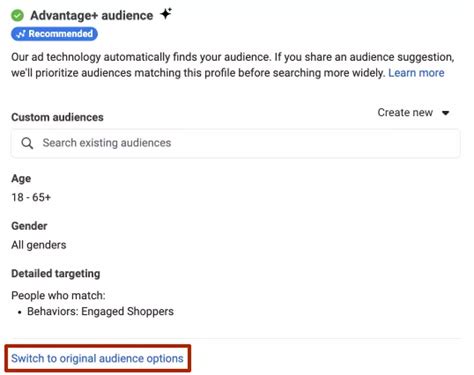This screenshot has height=375, width=474.
Task: Focus the Search existing audiences field
Action: (x=236, y=143)
